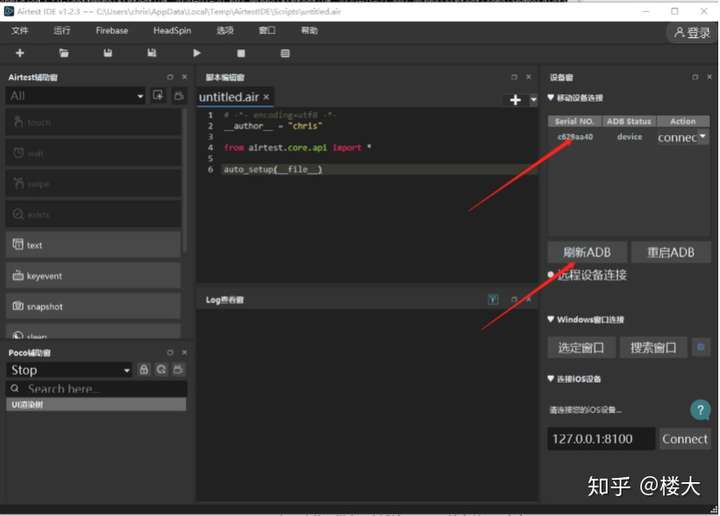Open iOS help via the teal question mark

click(700, 409)
